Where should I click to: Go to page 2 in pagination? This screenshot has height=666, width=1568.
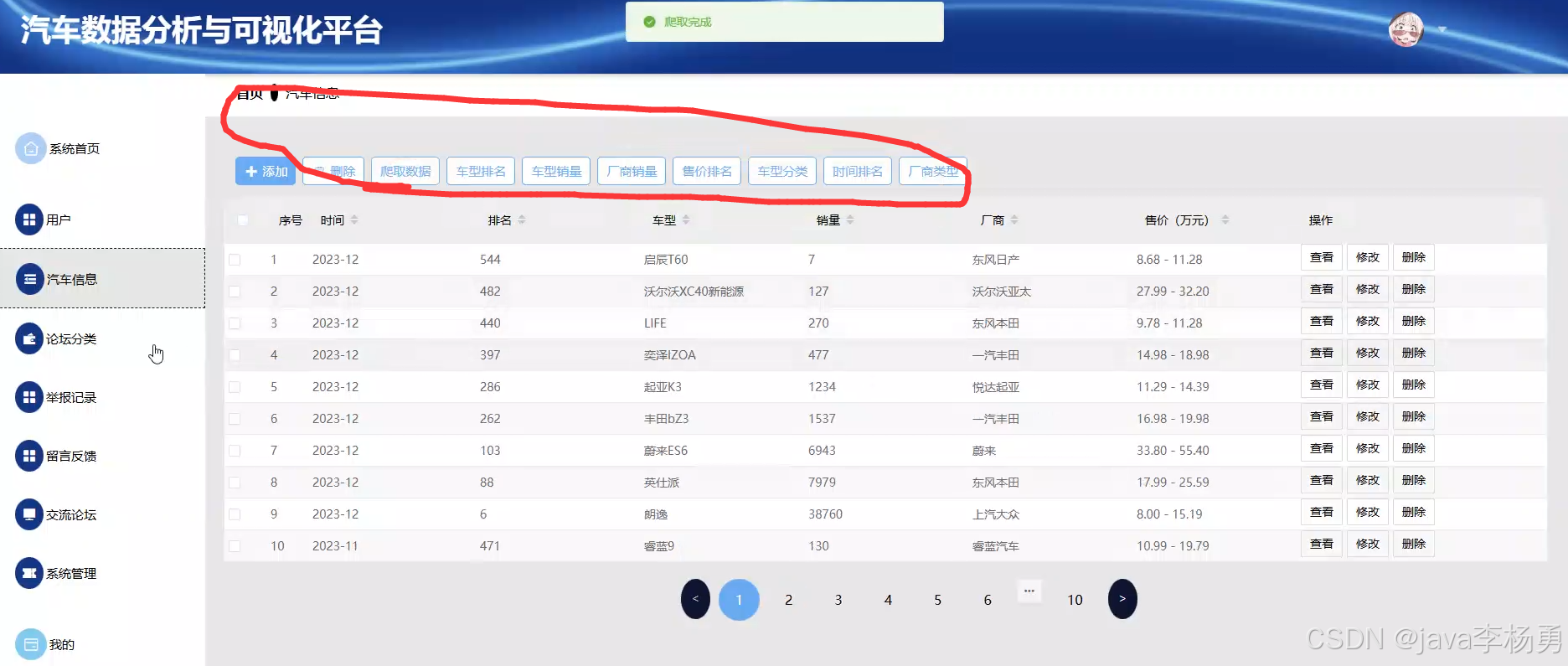(788, 600)
